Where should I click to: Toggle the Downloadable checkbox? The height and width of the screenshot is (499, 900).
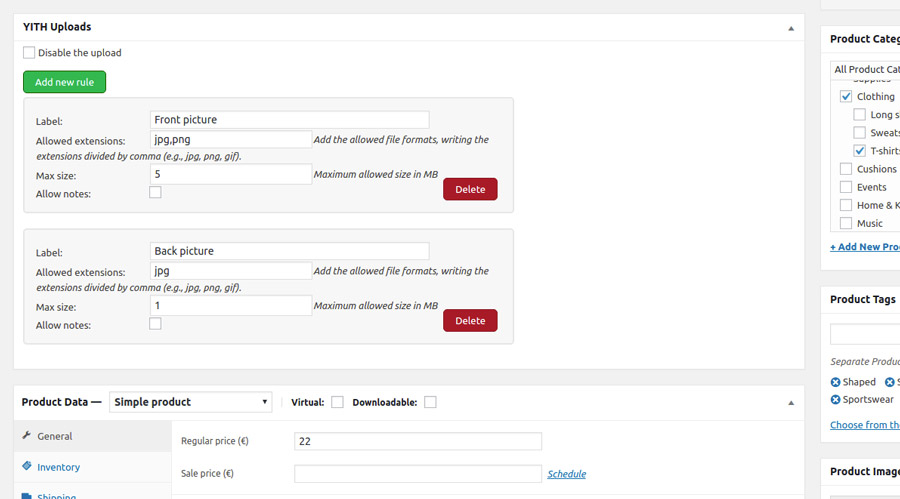click(430, 402)
